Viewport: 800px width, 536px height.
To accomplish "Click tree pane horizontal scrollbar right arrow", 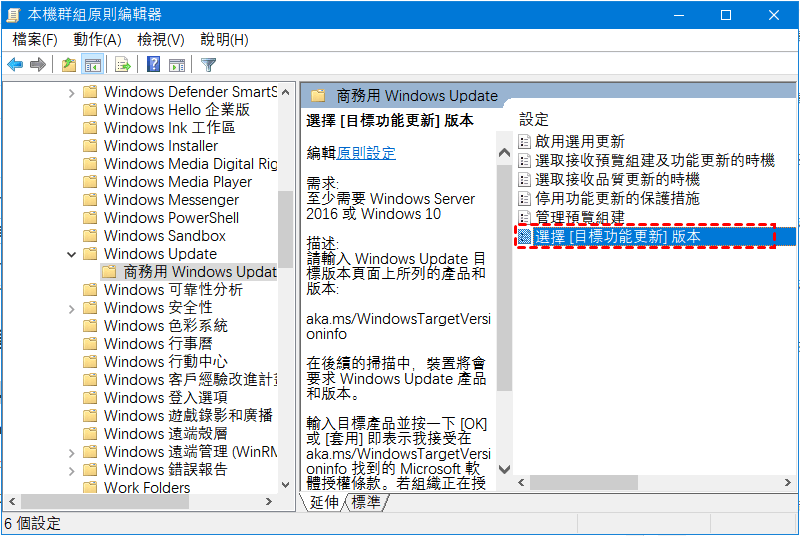I will pyautogui.click(x=269, y=502).
